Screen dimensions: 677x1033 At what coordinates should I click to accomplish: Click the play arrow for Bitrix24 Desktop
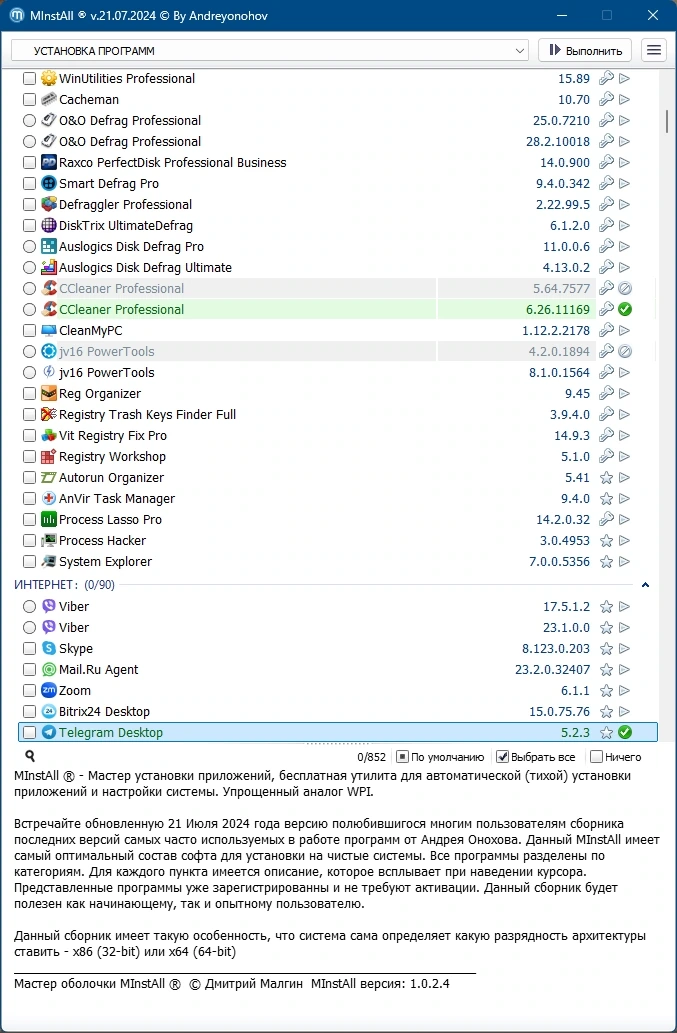point(624,712)
